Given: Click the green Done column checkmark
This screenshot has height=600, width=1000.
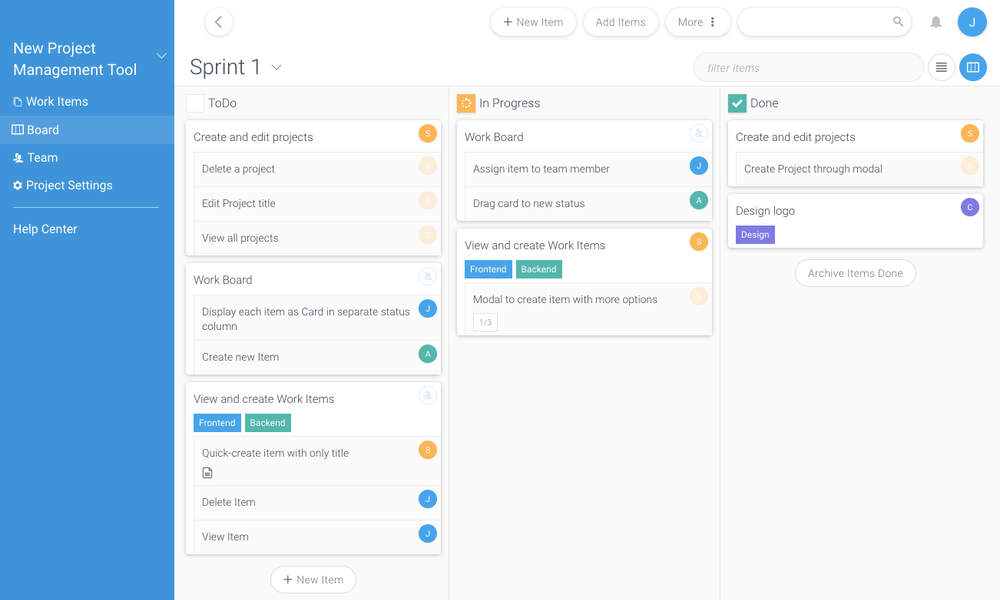Looking at the screenshot, I should click(738, 102).
